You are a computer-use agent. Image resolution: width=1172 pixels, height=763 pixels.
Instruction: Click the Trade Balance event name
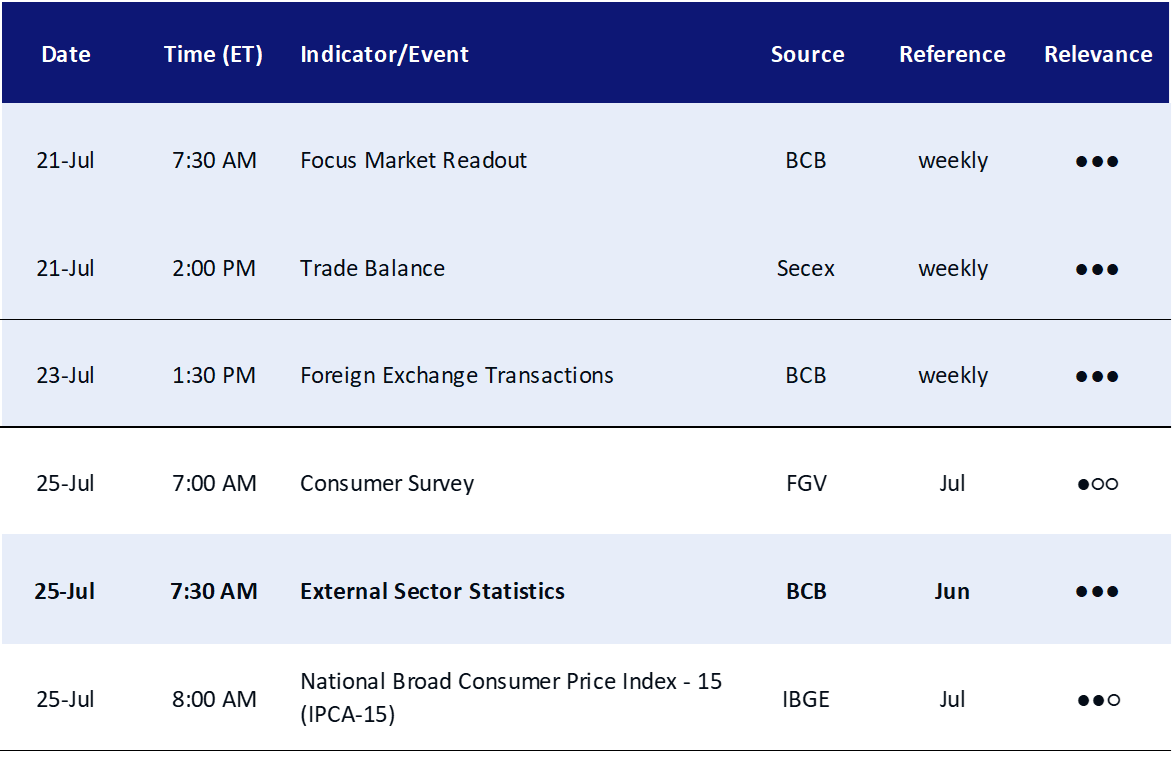point(372,268)
